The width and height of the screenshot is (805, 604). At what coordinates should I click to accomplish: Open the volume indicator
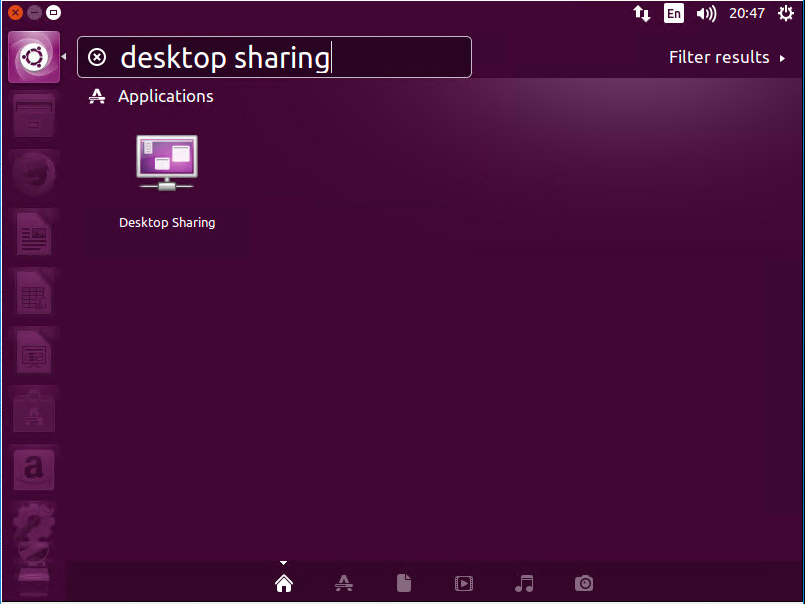tap(706, 13)
